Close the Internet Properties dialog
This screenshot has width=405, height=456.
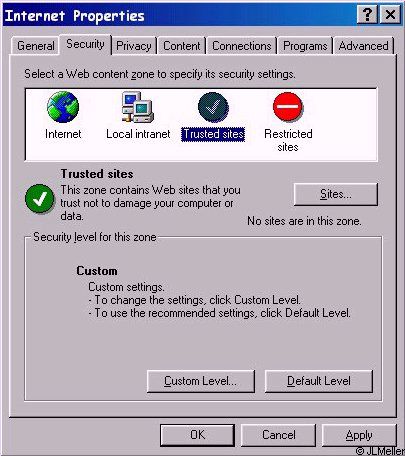390,15
